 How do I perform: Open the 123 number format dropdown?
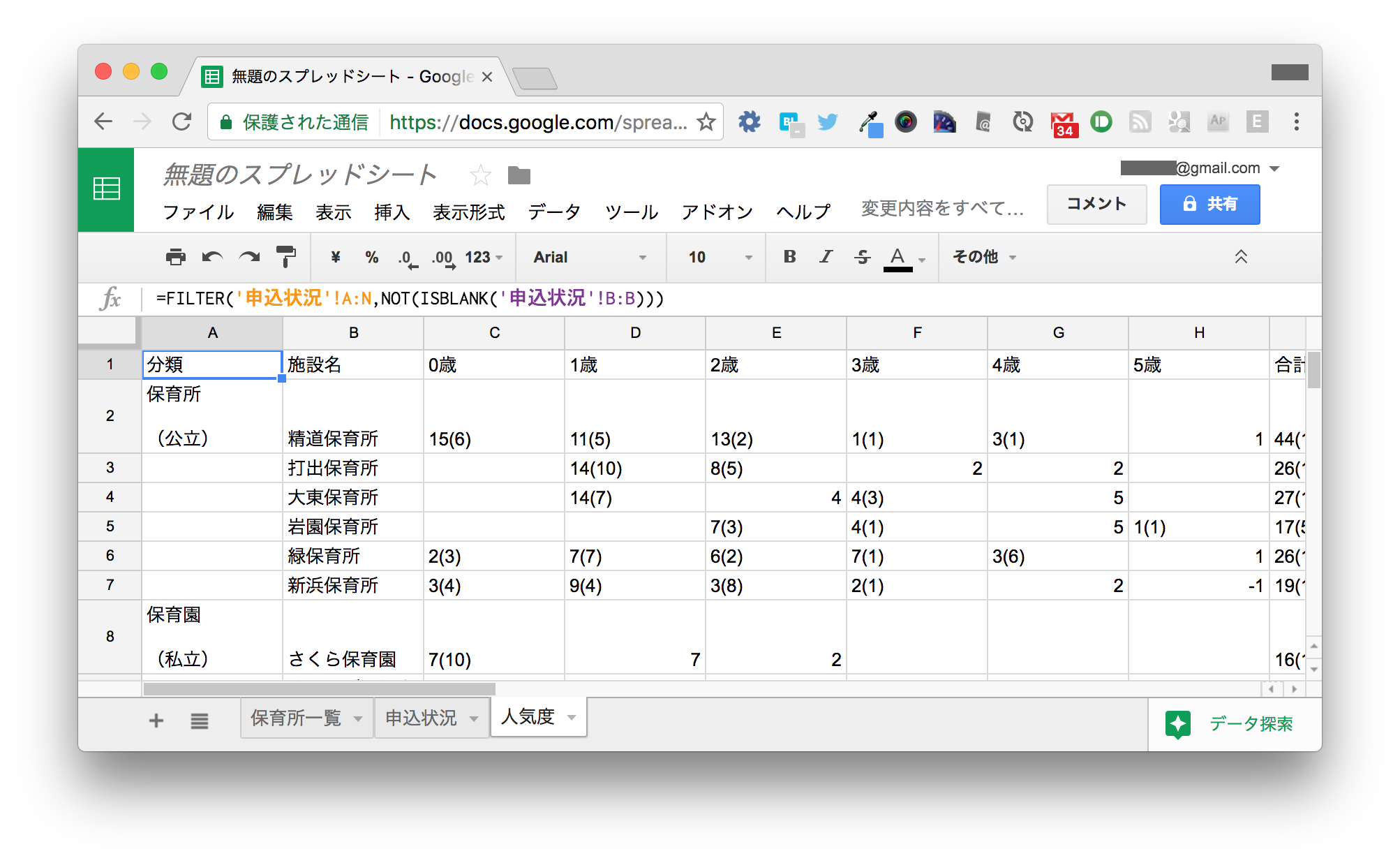[484, 257]
